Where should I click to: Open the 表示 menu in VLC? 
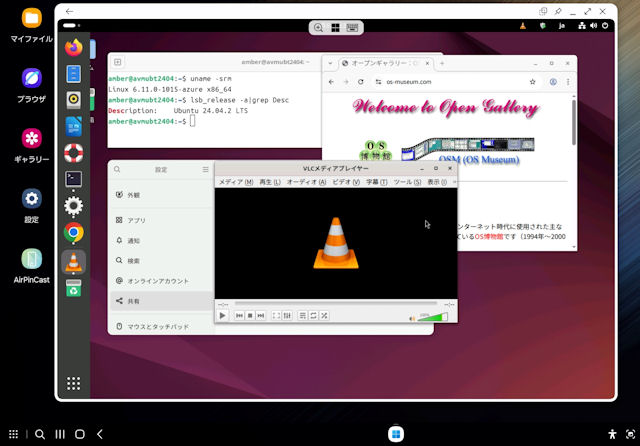[437, 182]
